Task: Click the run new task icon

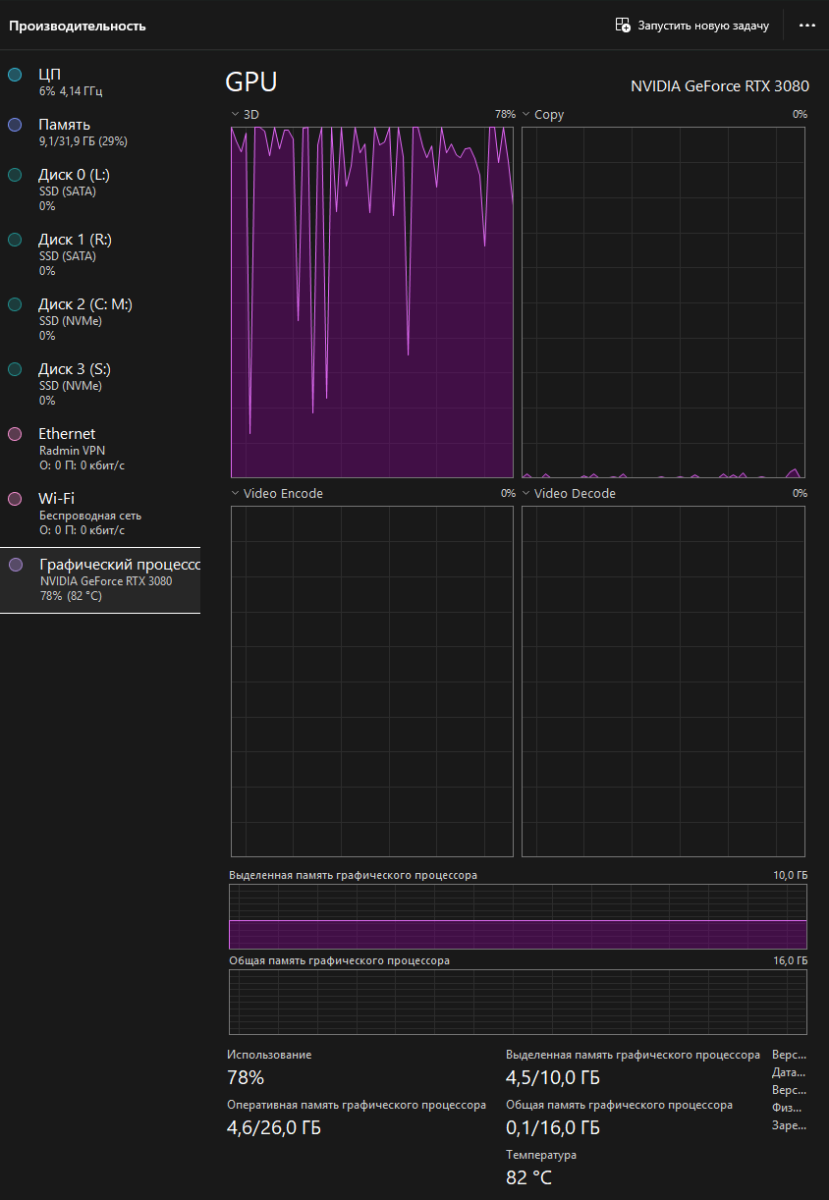Action: coord(623,25)
